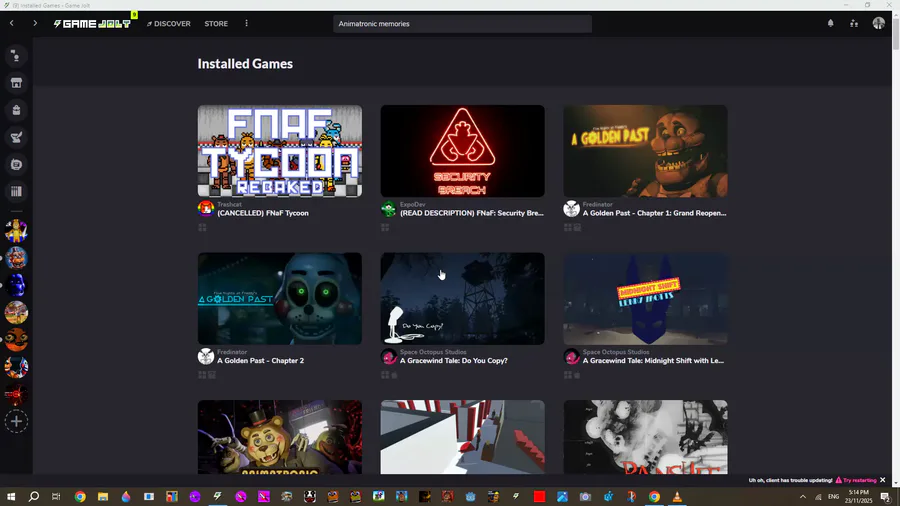Open the notifications bell
Screen dimensions: 900x506
pyautogui.click(x=831, y=24)
